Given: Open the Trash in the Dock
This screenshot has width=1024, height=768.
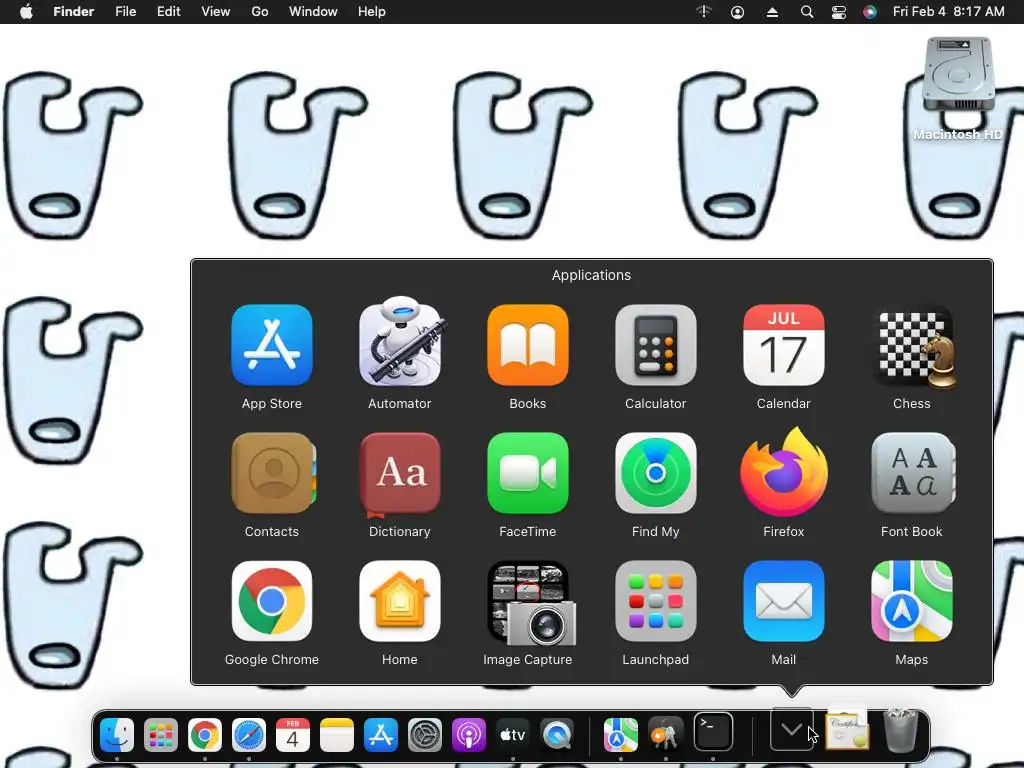Looking at the screenshot, I should [901, 731].
